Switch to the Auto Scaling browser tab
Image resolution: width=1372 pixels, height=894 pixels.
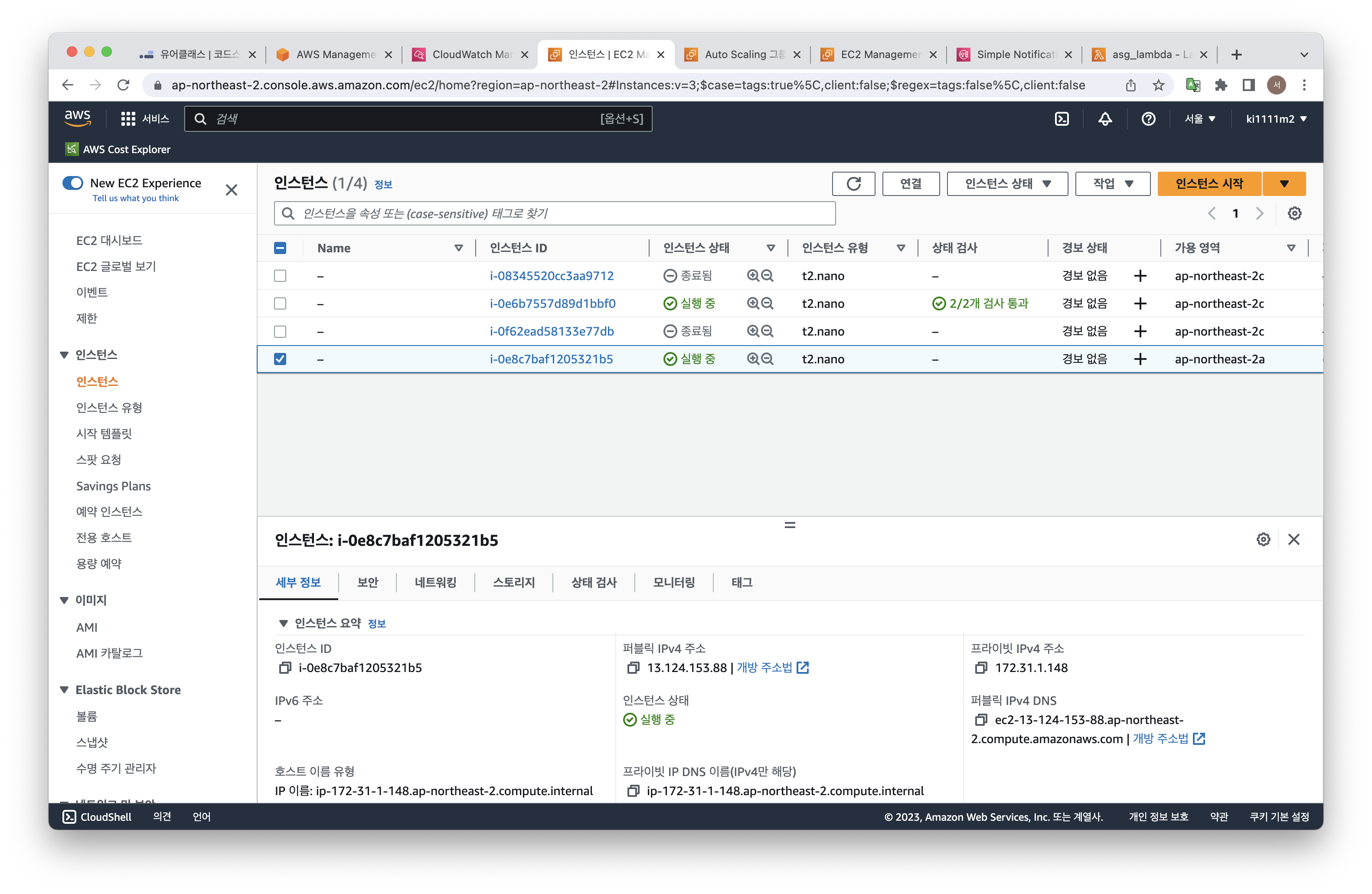(744, 54)
